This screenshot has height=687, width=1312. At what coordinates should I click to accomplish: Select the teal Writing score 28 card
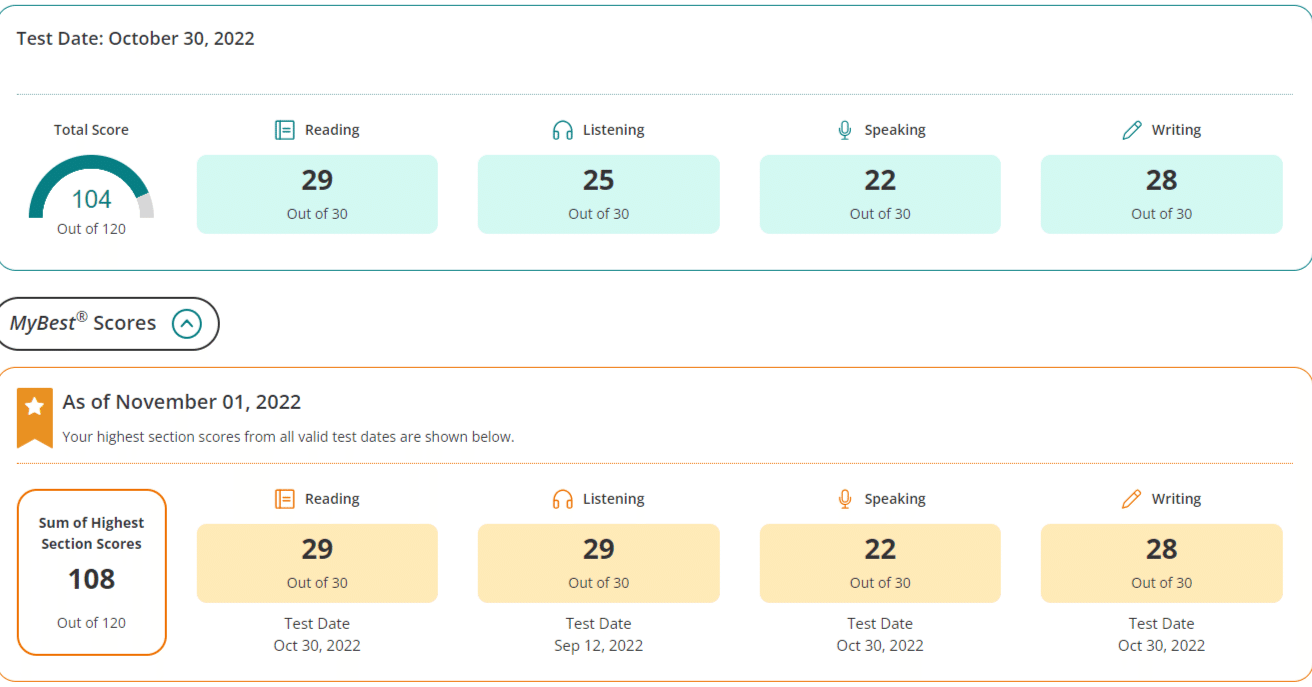[x=1162, y=194]
